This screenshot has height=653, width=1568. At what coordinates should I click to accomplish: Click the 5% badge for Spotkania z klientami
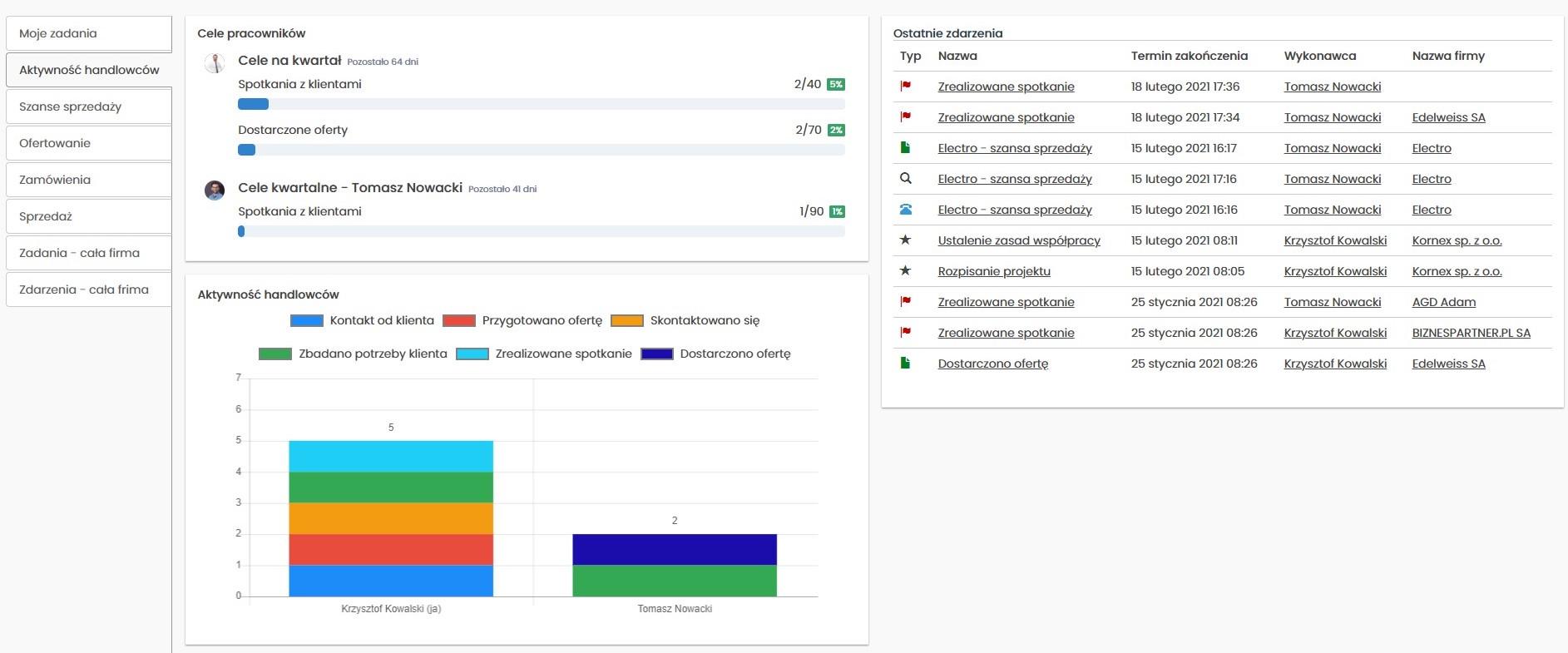click(836, 84)
